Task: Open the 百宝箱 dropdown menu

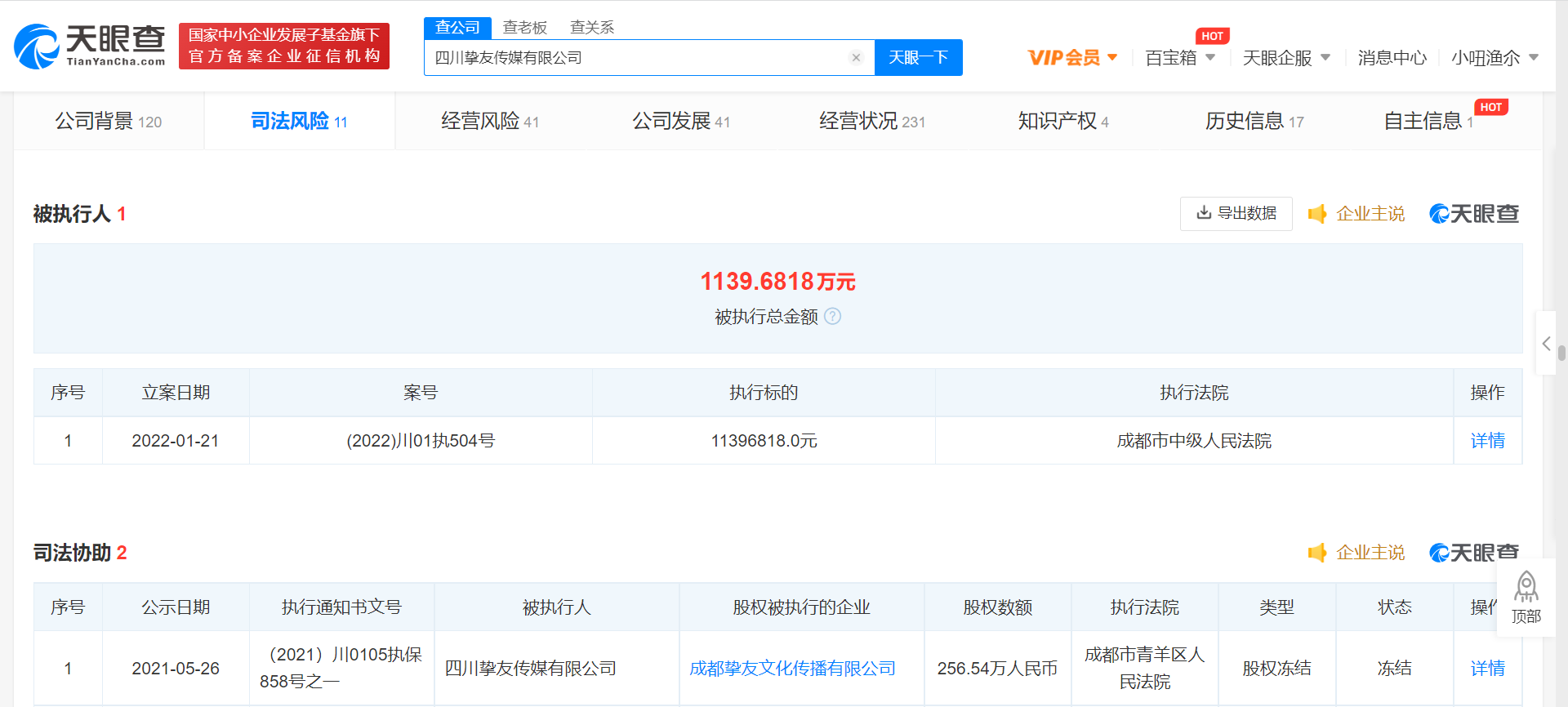Action: pyautogui.click(x=1180, y=58)
